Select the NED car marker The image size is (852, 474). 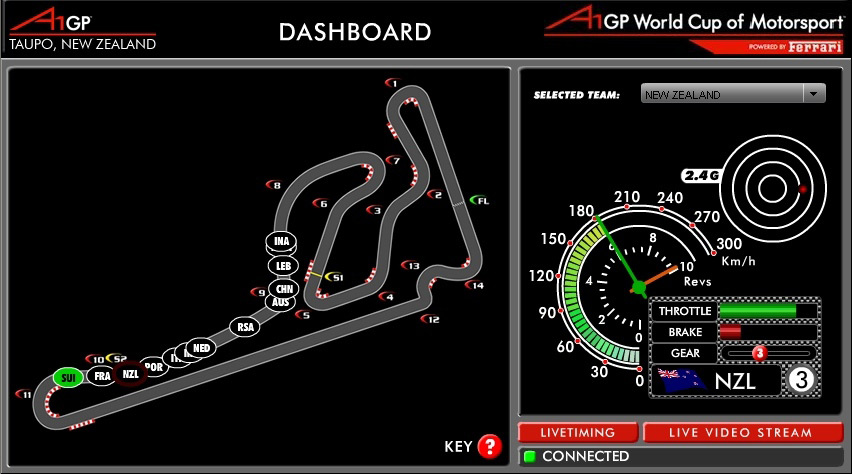[202, 347]
